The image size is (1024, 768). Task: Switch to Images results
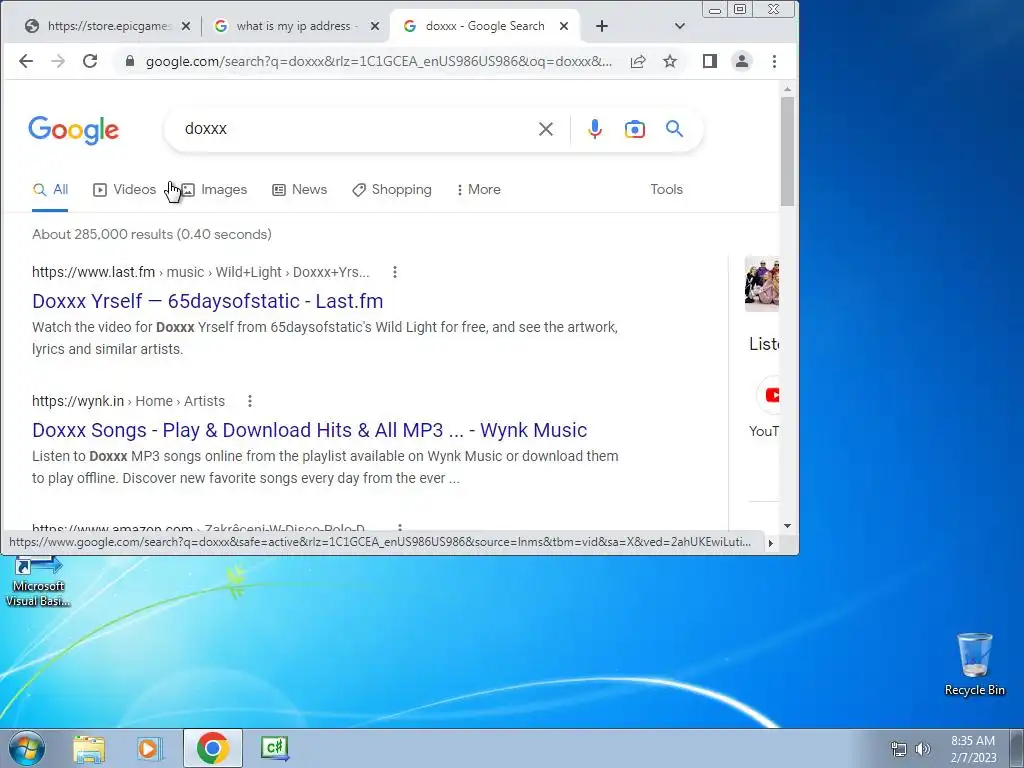click(214, 189)
